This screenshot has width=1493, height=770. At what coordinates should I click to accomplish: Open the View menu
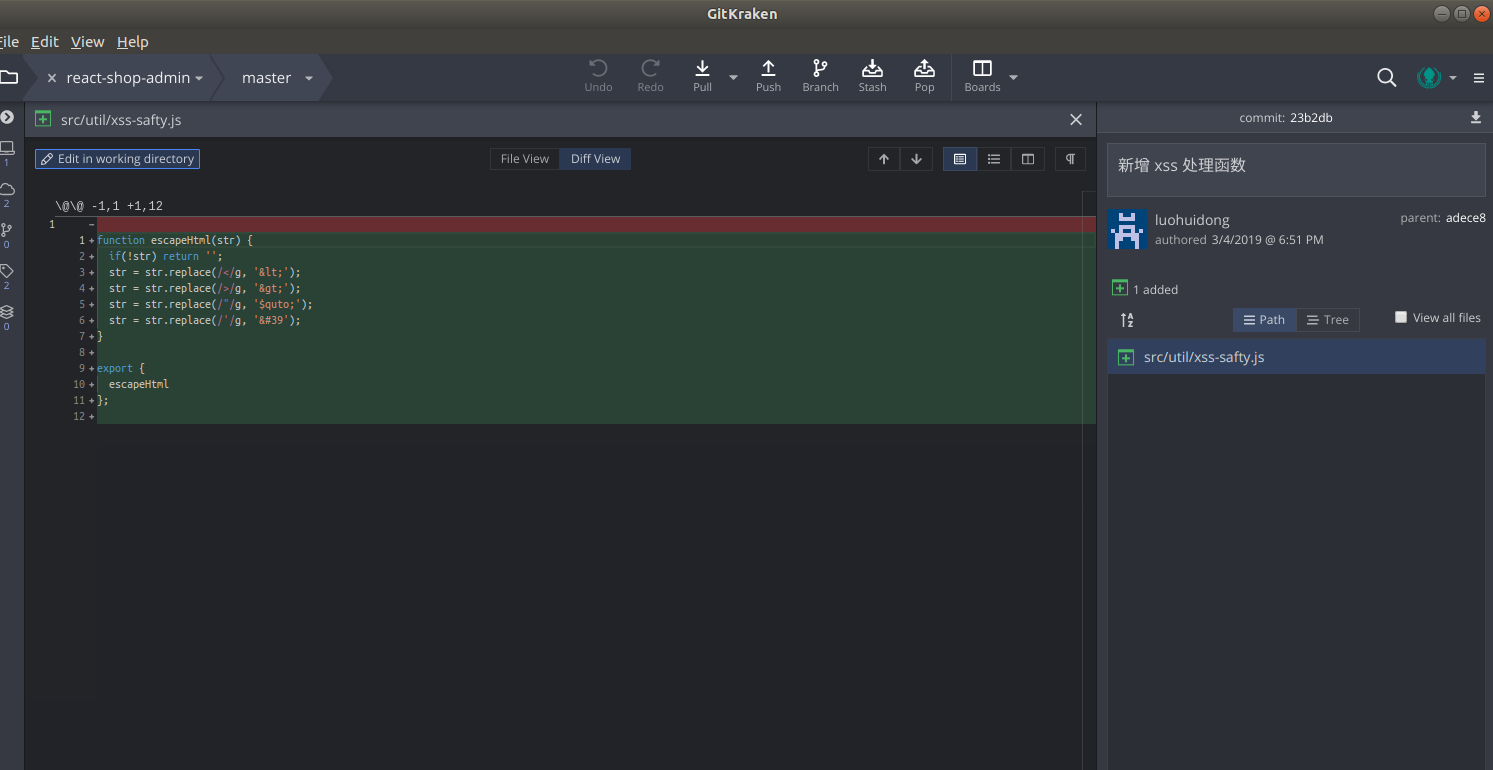(88, 42)
